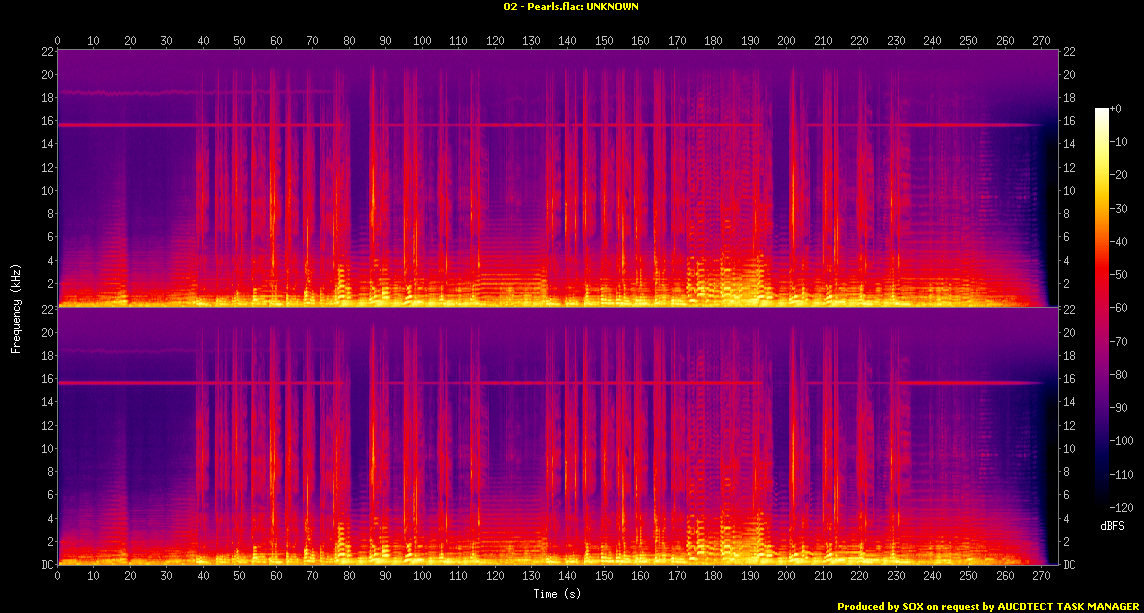Select the "-70" value on the dBFS scale
The image size is (1144, 613).
click(x=1118, y=341)
